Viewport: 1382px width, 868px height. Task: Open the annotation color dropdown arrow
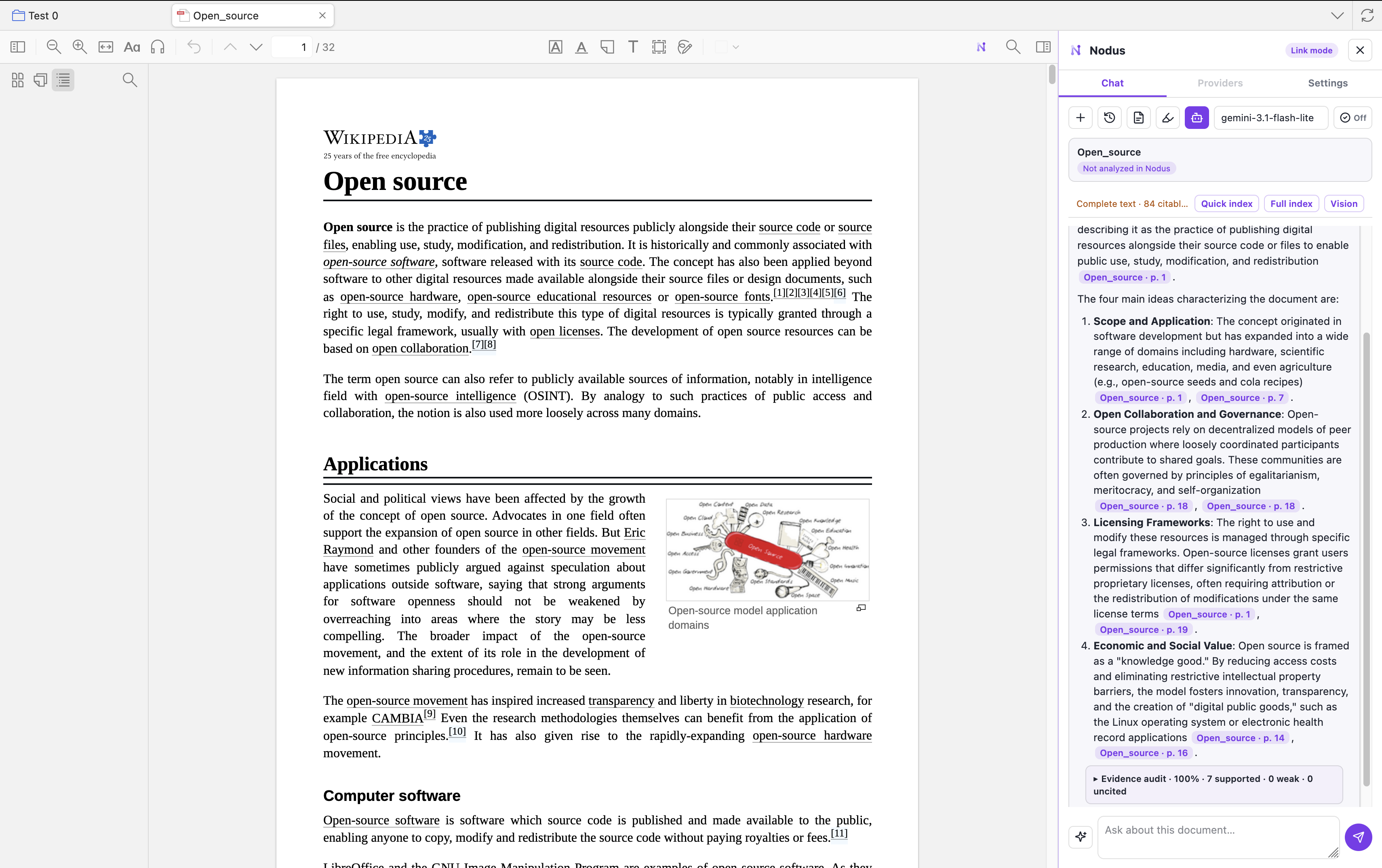(736, 47)
